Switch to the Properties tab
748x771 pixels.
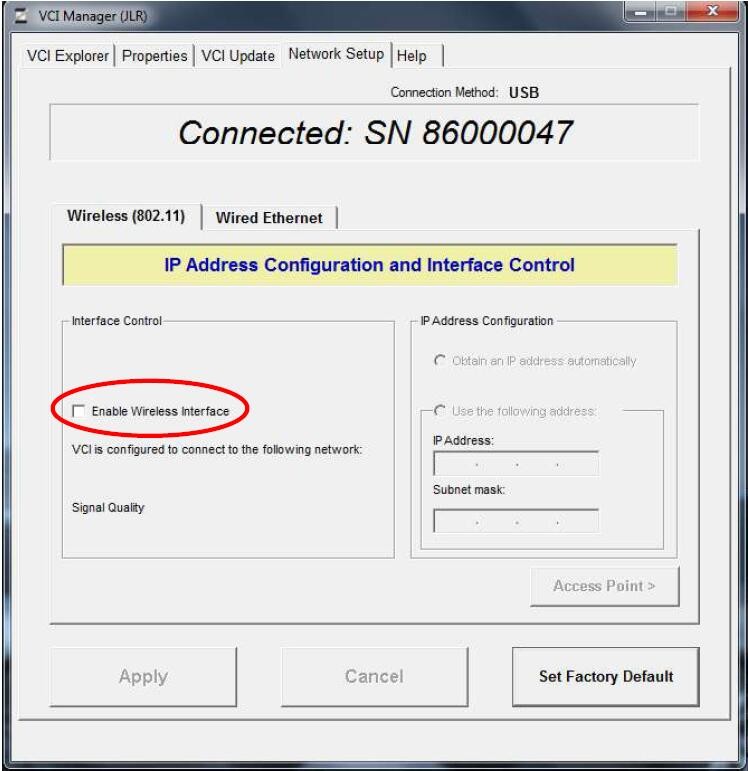coord(154,56)
